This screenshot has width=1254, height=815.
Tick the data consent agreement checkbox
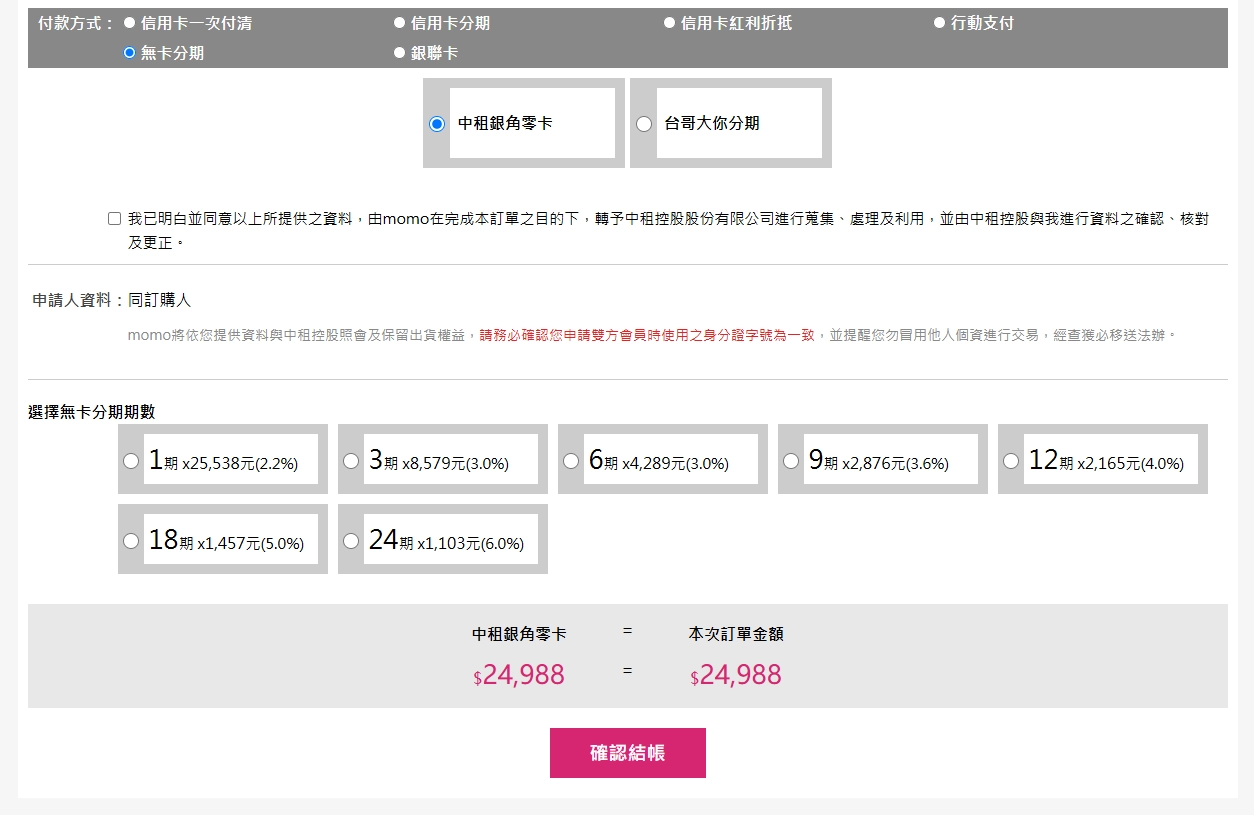114,218
